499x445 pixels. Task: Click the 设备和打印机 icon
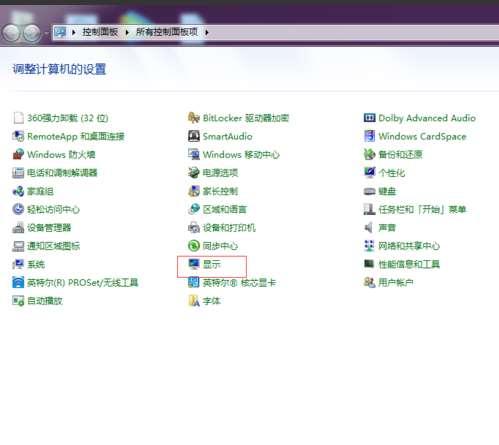click(194, 228)
